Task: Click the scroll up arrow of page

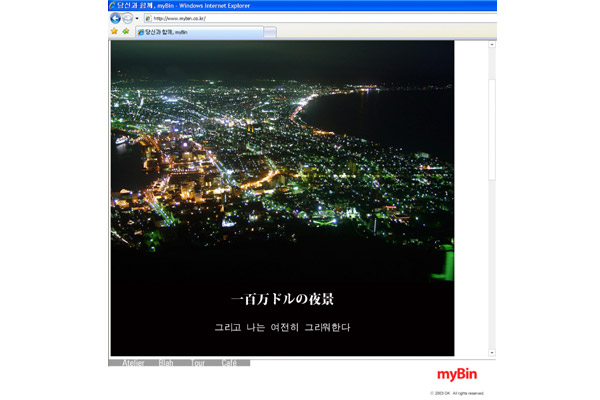Action: click(x=491, y=45)
